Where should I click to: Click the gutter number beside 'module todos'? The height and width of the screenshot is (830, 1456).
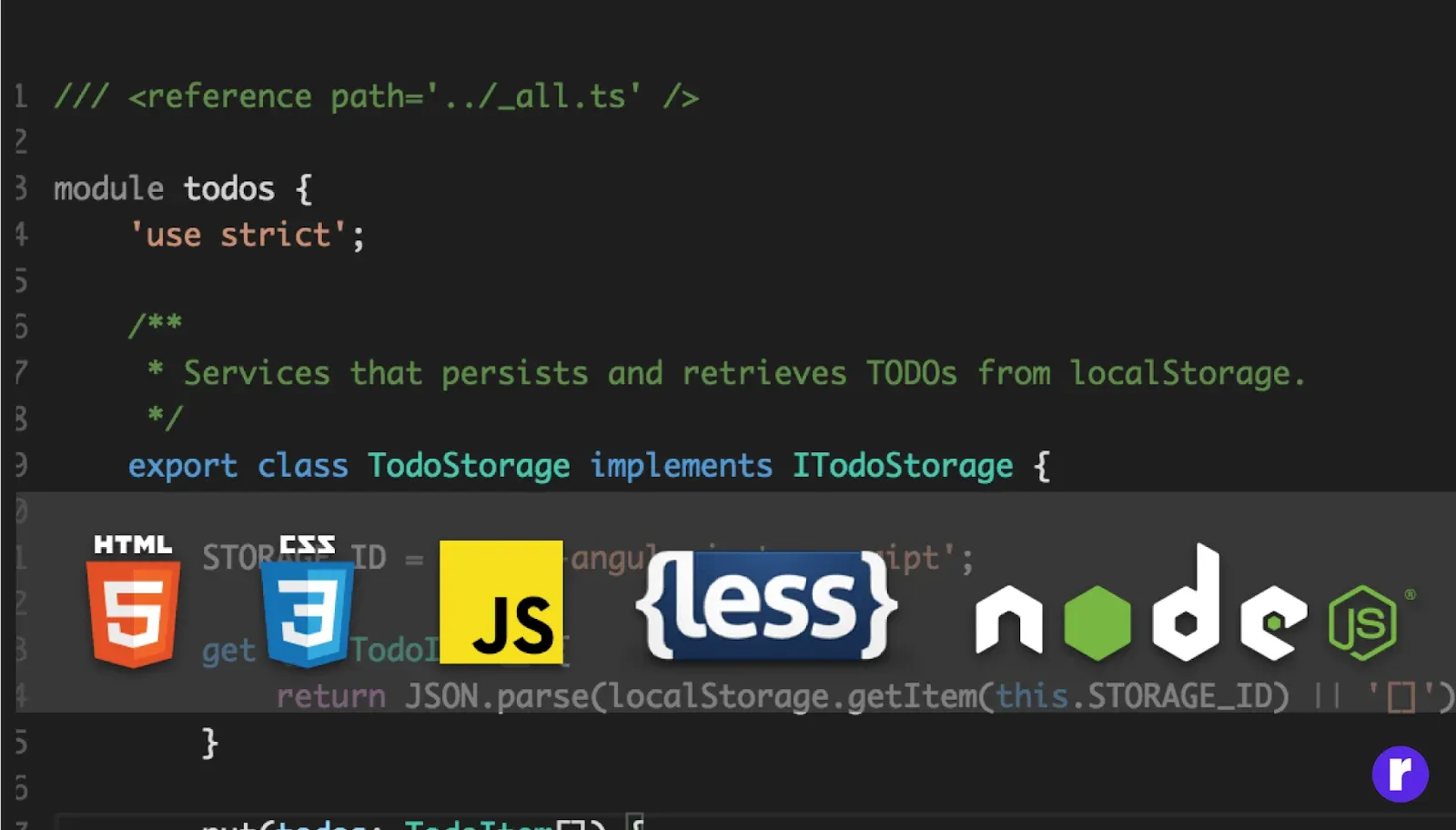click(21, 189)
